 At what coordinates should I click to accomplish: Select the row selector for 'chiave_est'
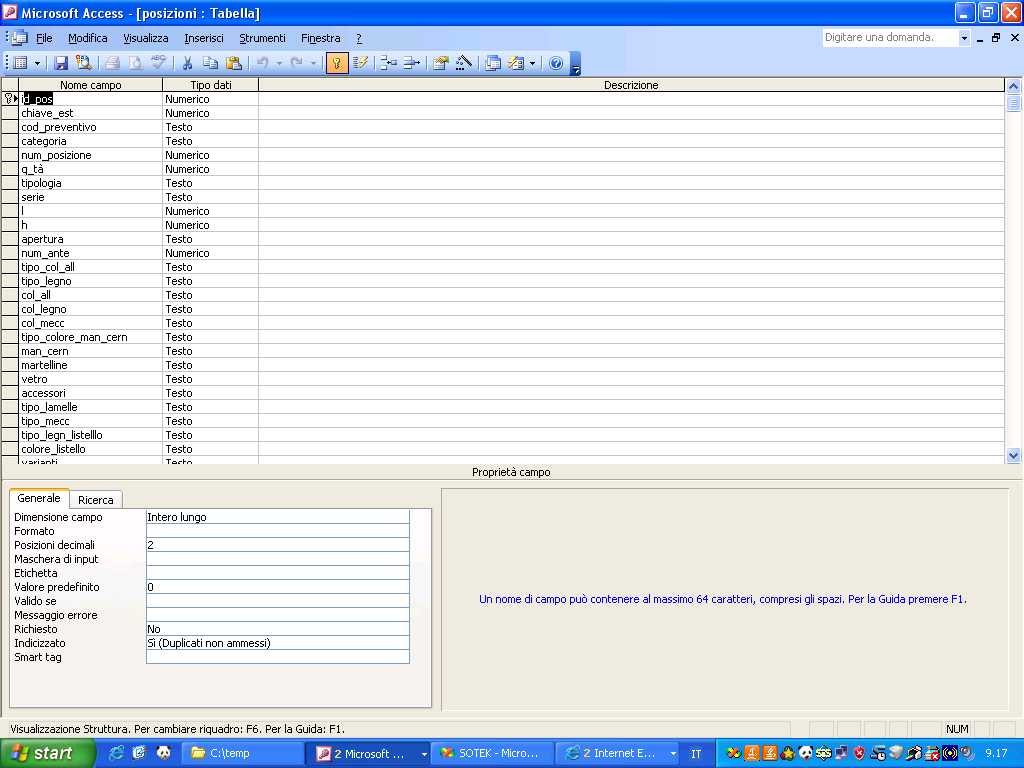pos(10,113)
